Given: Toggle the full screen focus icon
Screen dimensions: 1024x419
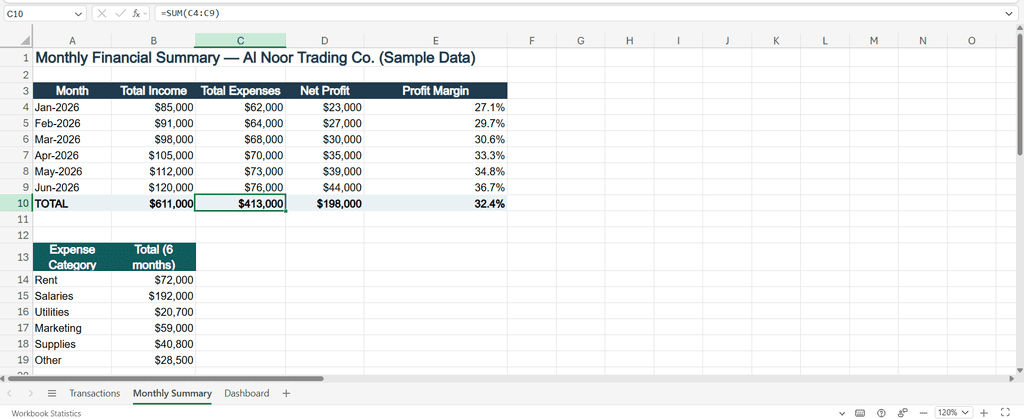Looking at the screenshot, I should click(x=1005, y=412).
